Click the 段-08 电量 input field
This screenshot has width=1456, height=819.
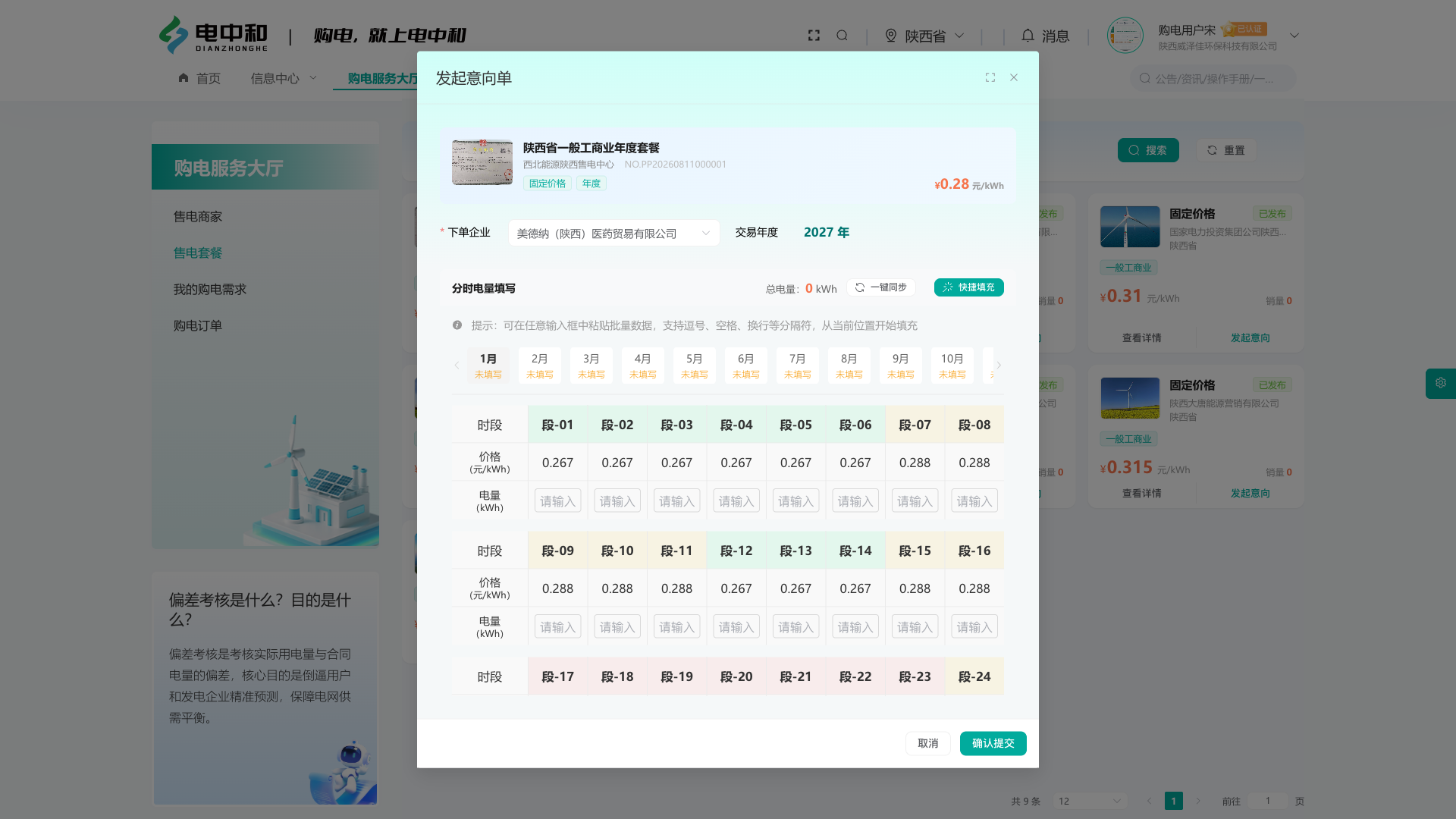(974, 500)
